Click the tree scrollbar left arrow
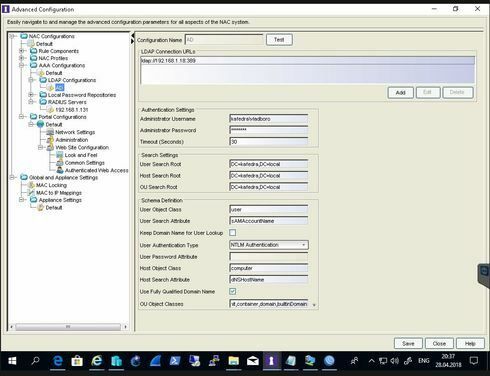The image size is (490, 376). 12,327
